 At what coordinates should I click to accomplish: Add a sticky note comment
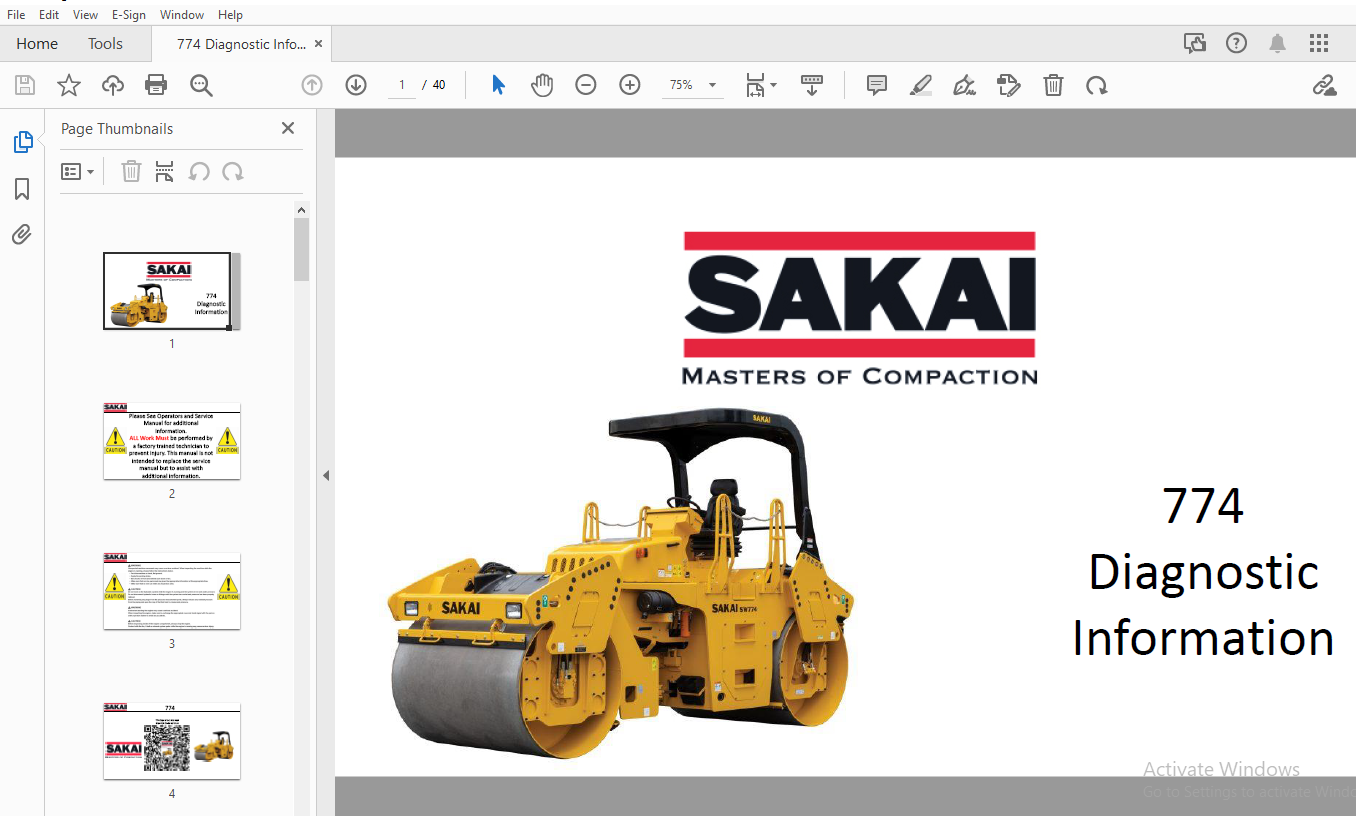(877, 85)
